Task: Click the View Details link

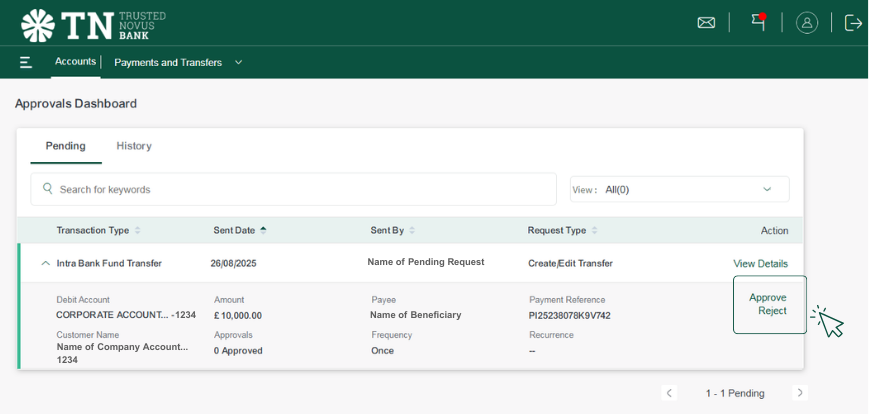Action: click(x=760, y=264)
